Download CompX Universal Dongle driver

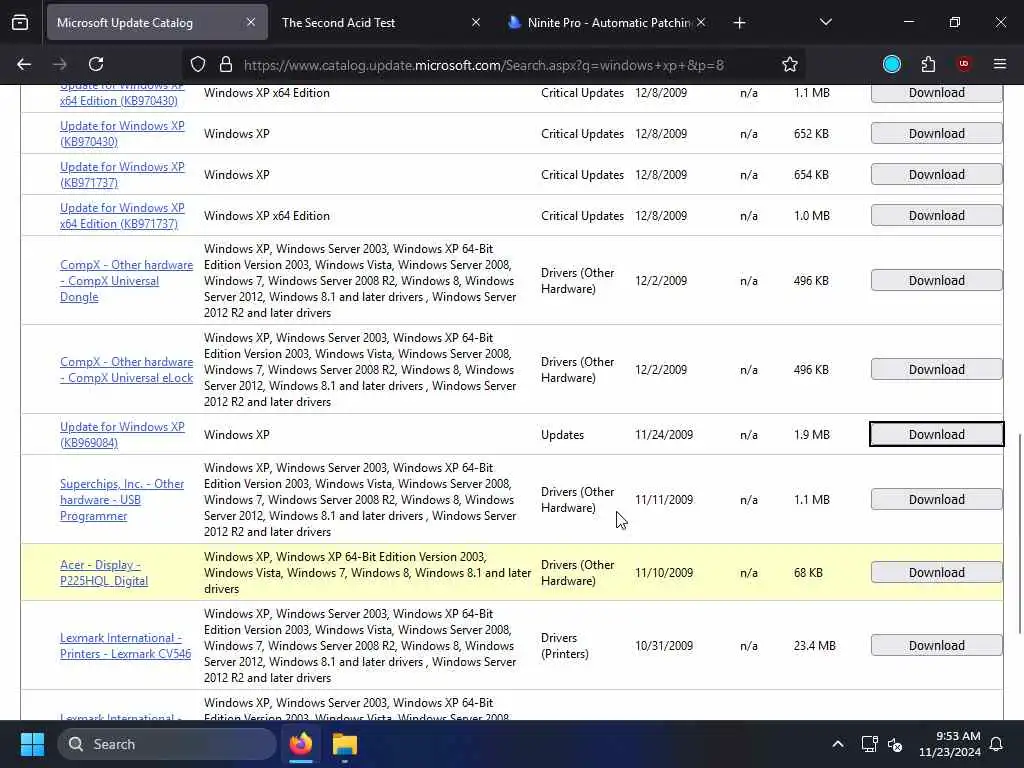(x=936, y=280)
